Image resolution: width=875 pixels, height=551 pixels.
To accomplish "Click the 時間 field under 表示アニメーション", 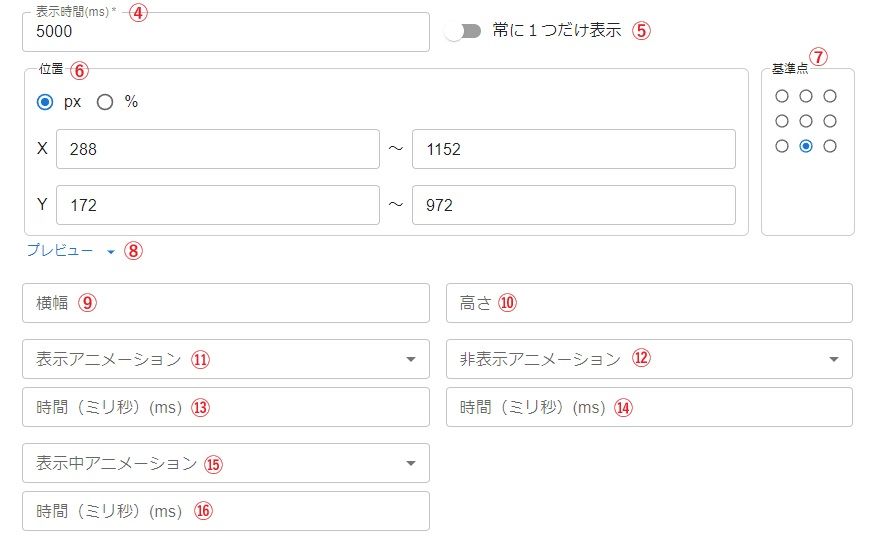I will 225,407.
